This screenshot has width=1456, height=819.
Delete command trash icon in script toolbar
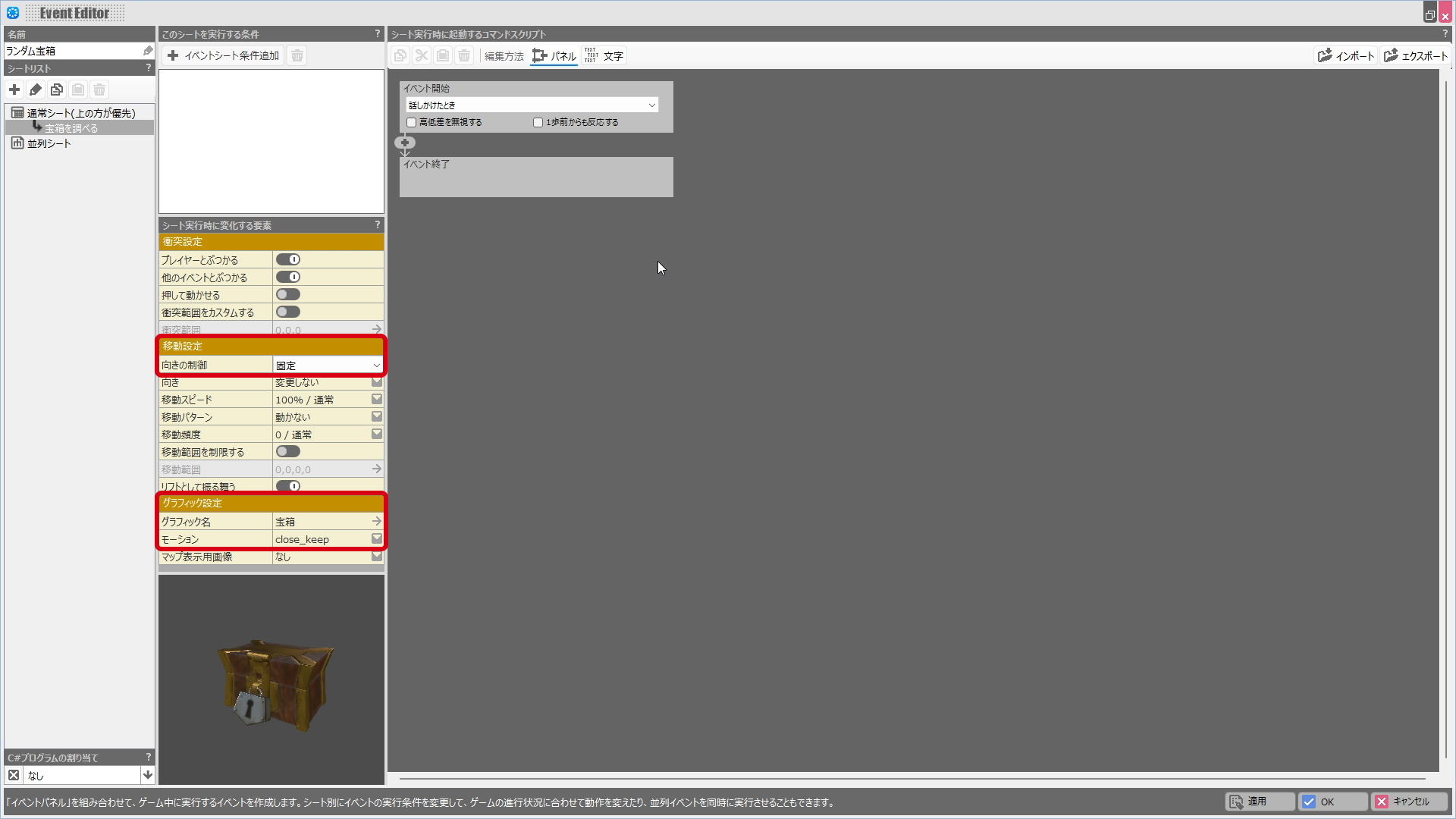click(464, 55)
